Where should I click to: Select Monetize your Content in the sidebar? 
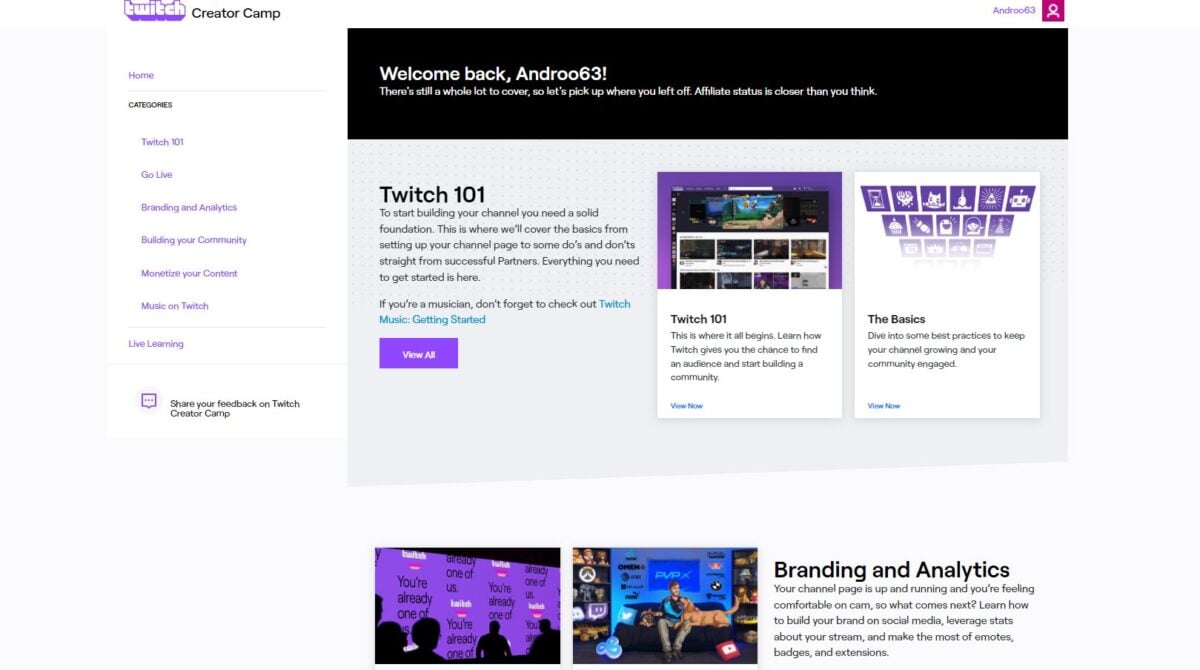point(188,273)
